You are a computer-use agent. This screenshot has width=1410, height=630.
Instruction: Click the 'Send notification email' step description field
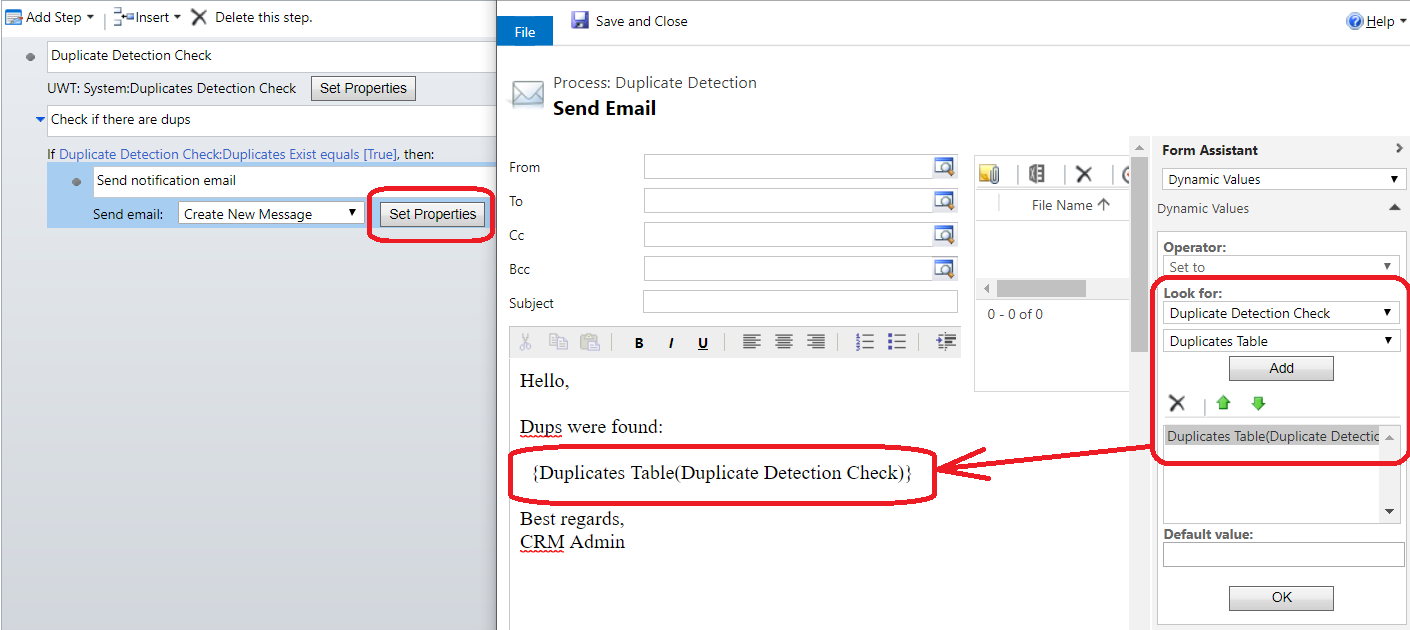pyautogui.click(x=295, y=181)
